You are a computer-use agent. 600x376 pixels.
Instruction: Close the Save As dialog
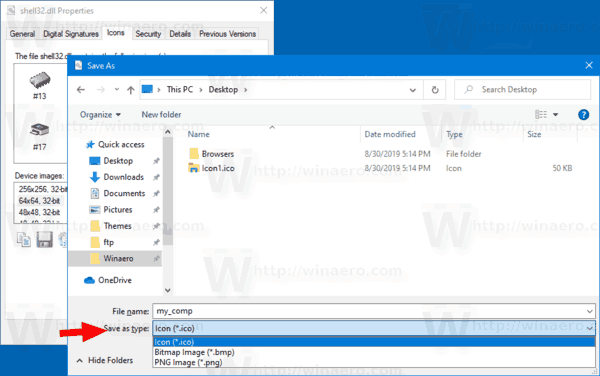[589, 65]
